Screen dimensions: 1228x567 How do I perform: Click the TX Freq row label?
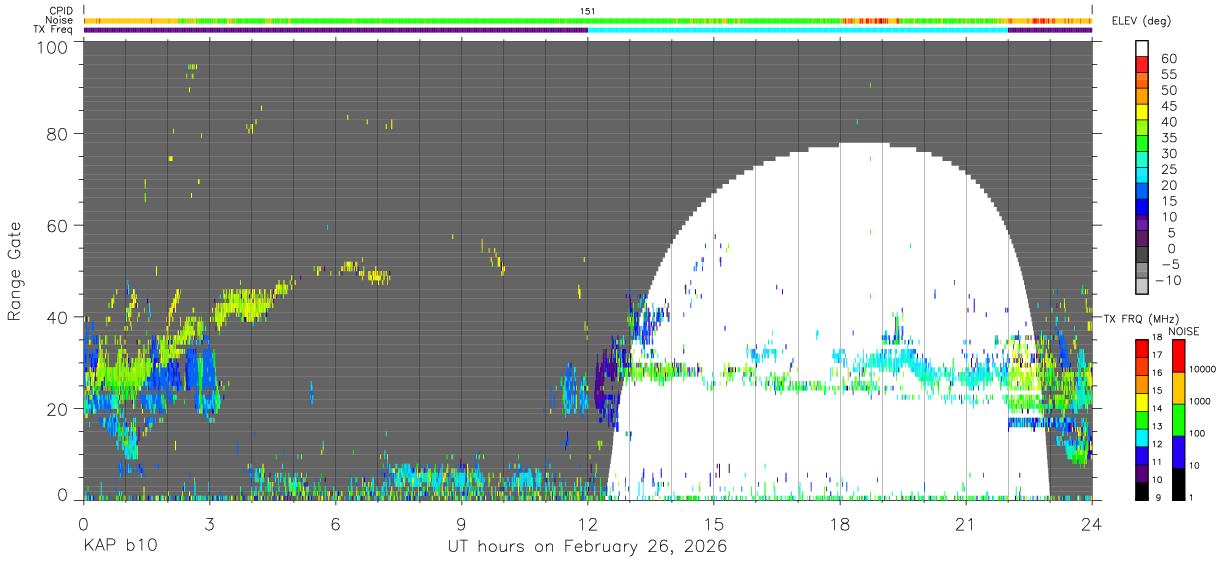pos(53,30)
